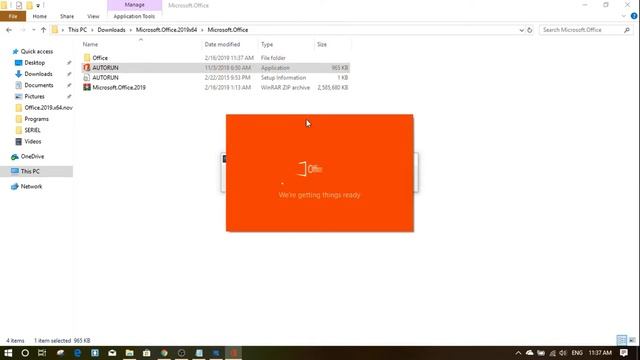640x360 pixels.
Task: Open Microsoft Store from taskbar
Action: pos(147,353)
